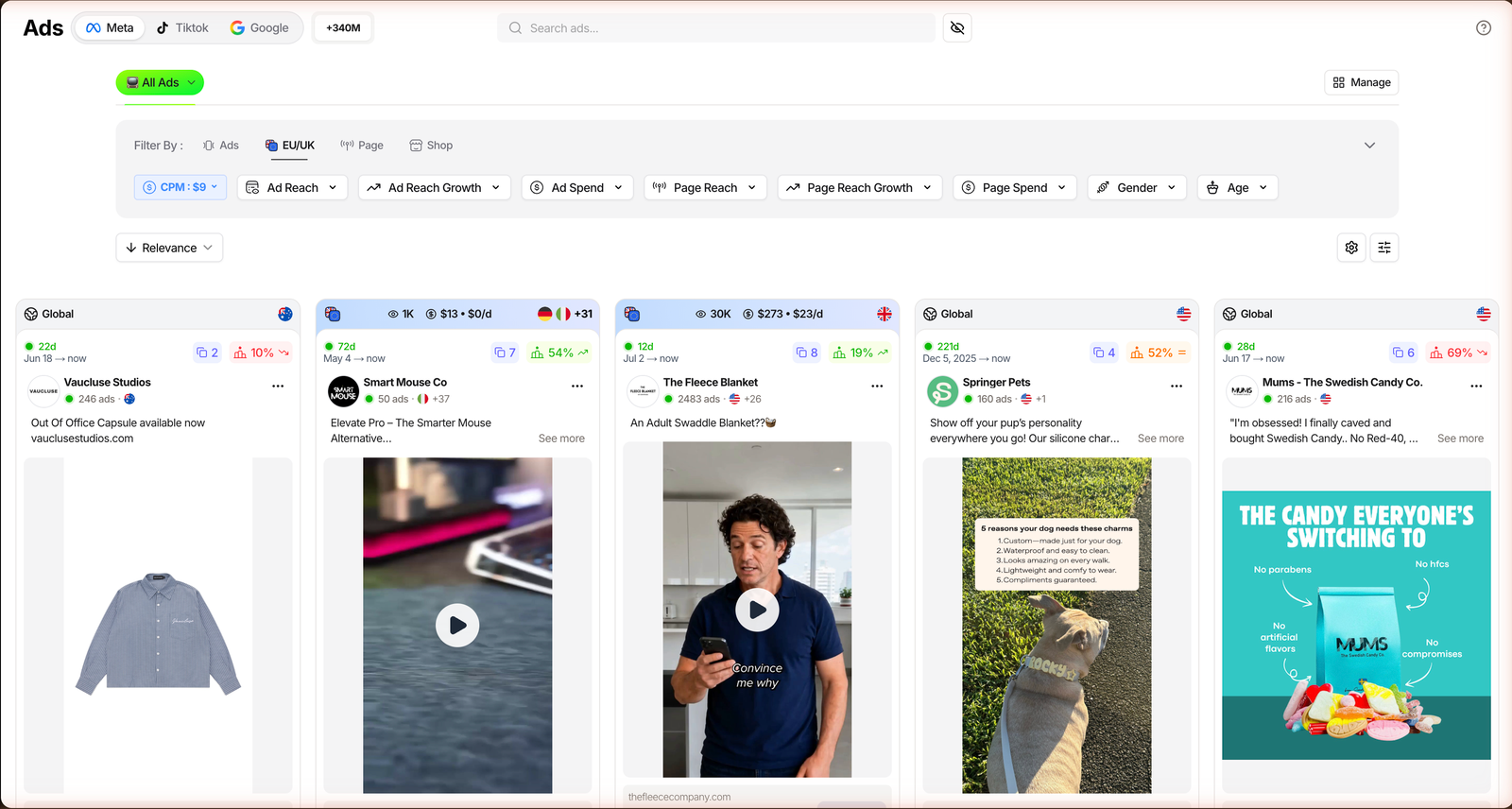Open the Ad Reach filter dropdown

292,187
